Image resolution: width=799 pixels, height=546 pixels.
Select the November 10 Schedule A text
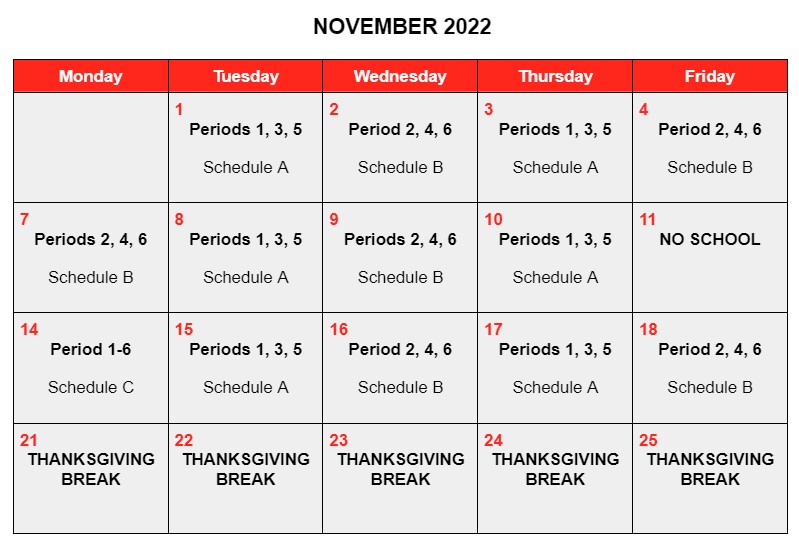[555, 277]
